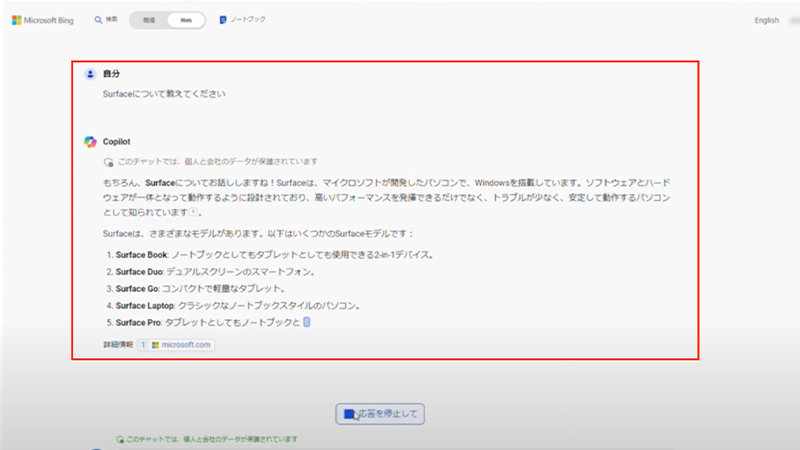This screenshot has width=800, height=450.
Task: Switch the toggle to Web mode
Action: 186,20
